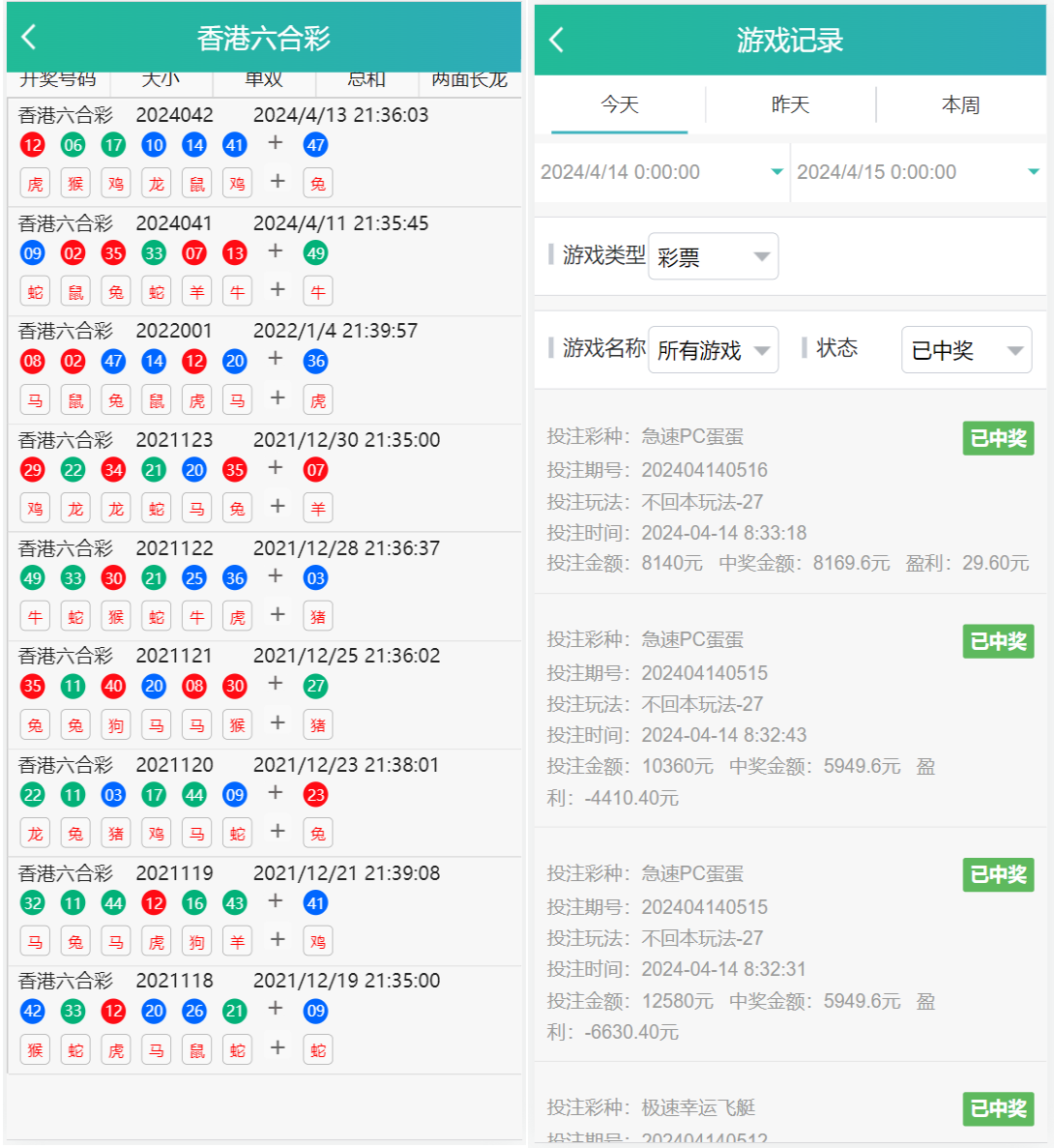Select the 今天 tab
Image resolution: width=1054 pixels, height=1148 pixels.
click(x=620, y=104)
